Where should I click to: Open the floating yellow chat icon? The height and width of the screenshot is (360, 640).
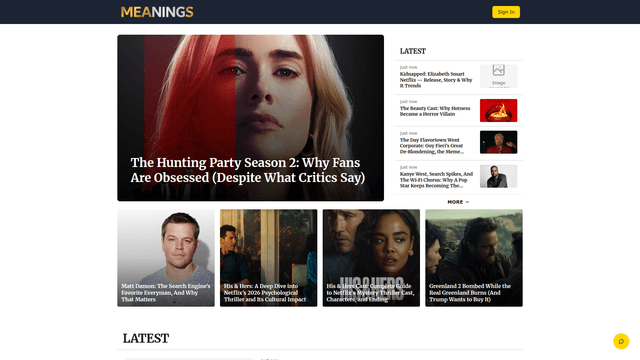[x=621, y=341]
